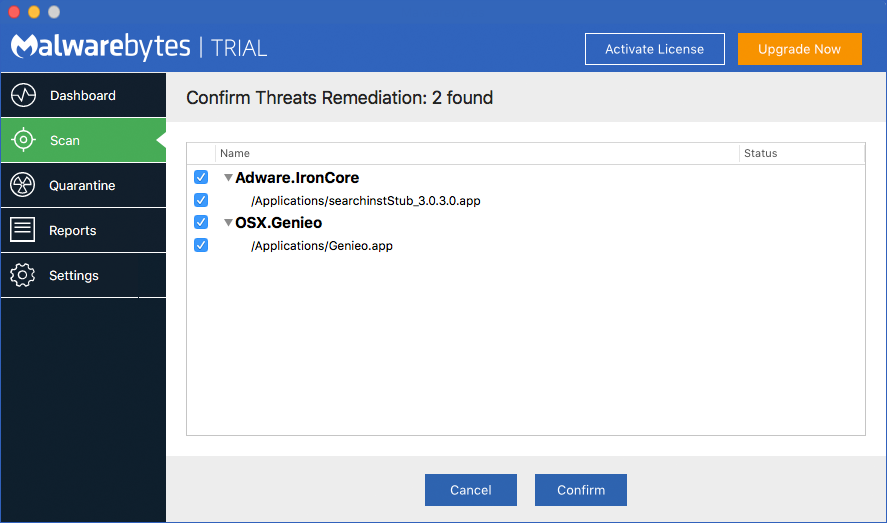Click the Reports document icon

23,230
